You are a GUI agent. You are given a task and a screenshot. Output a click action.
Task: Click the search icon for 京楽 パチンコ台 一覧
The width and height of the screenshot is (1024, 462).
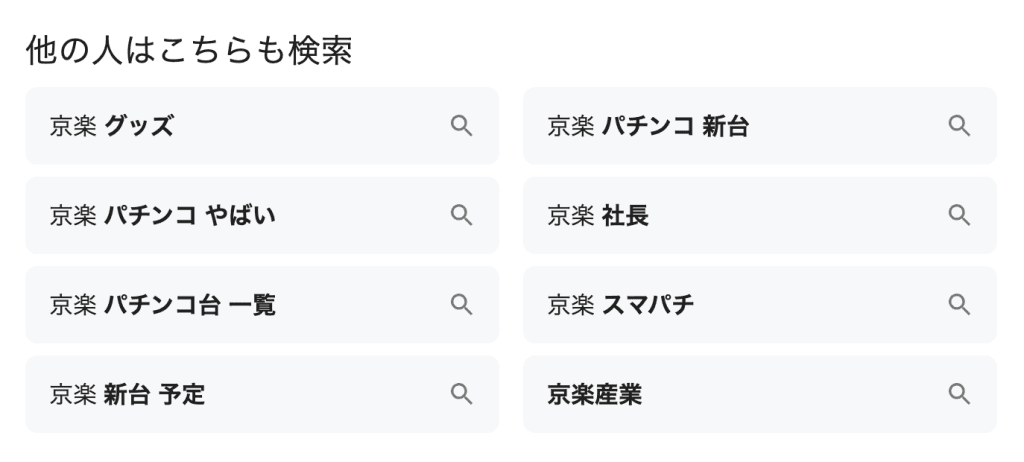(x=461, y=305)
